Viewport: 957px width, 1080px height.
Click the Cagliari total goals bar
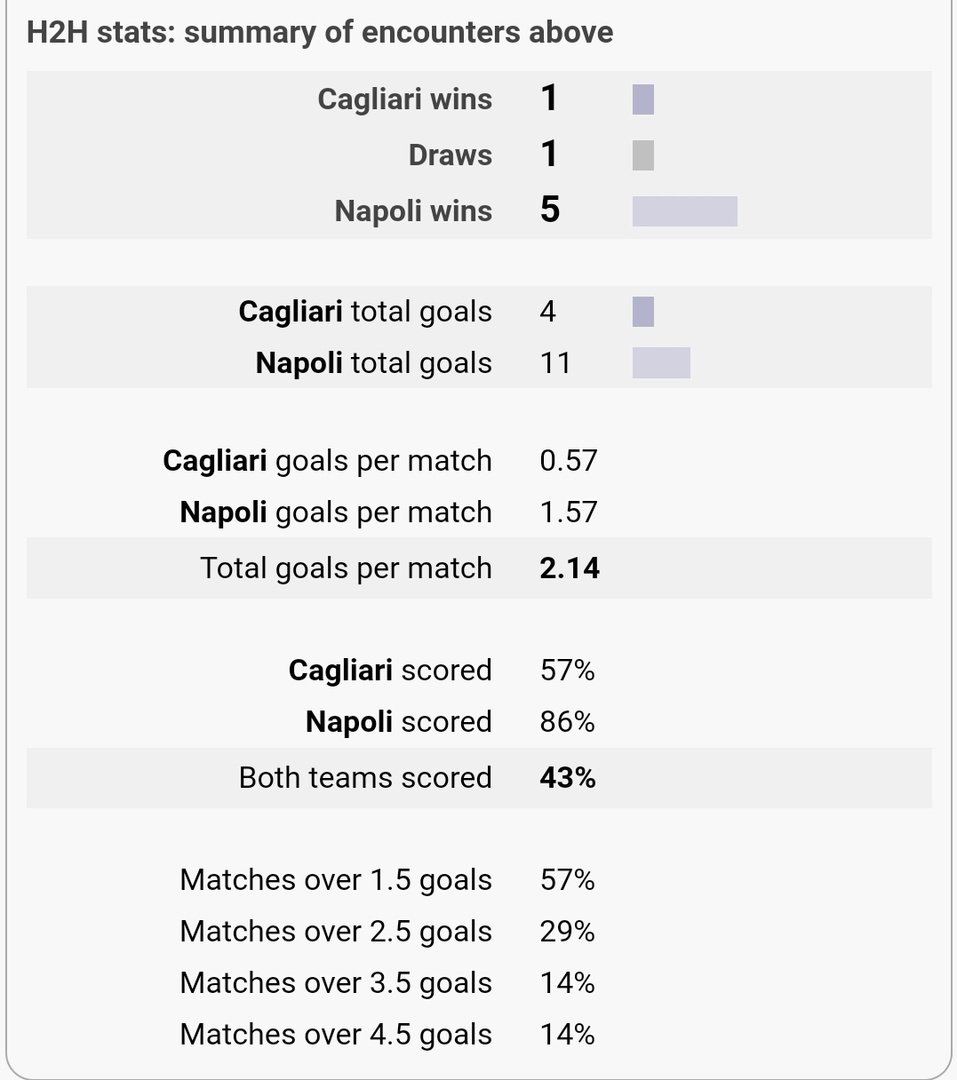click(643, 312)
